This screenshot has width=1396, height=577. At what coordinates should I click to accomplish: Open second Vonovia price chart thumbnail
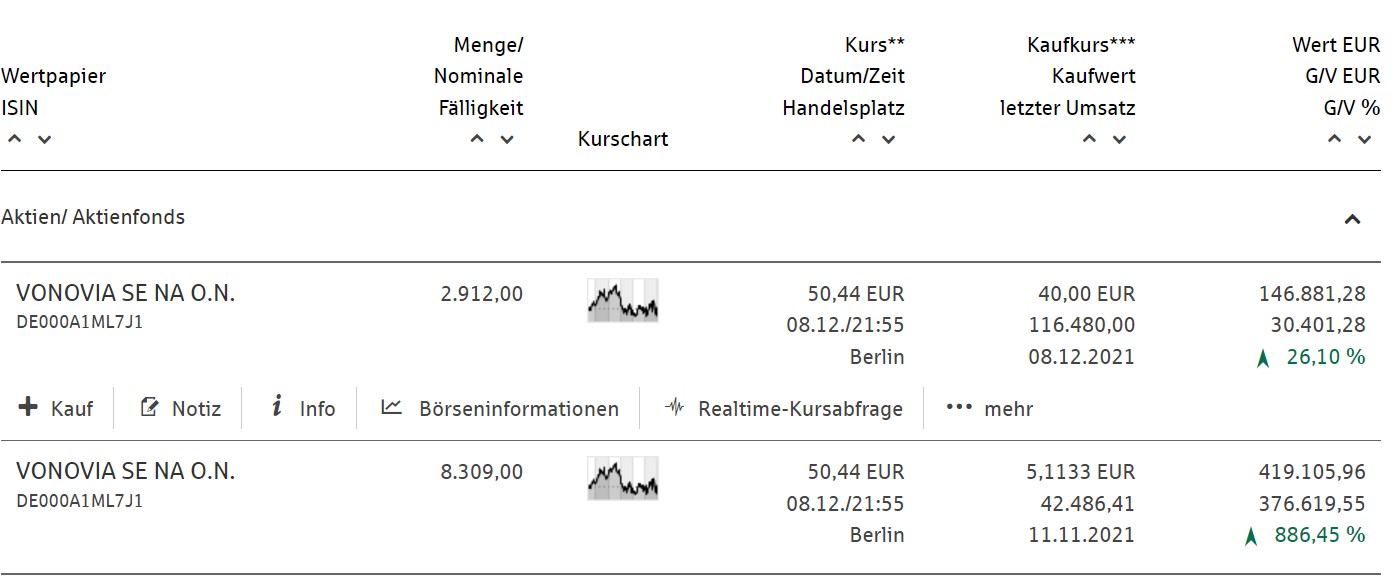tap(622, 478)
